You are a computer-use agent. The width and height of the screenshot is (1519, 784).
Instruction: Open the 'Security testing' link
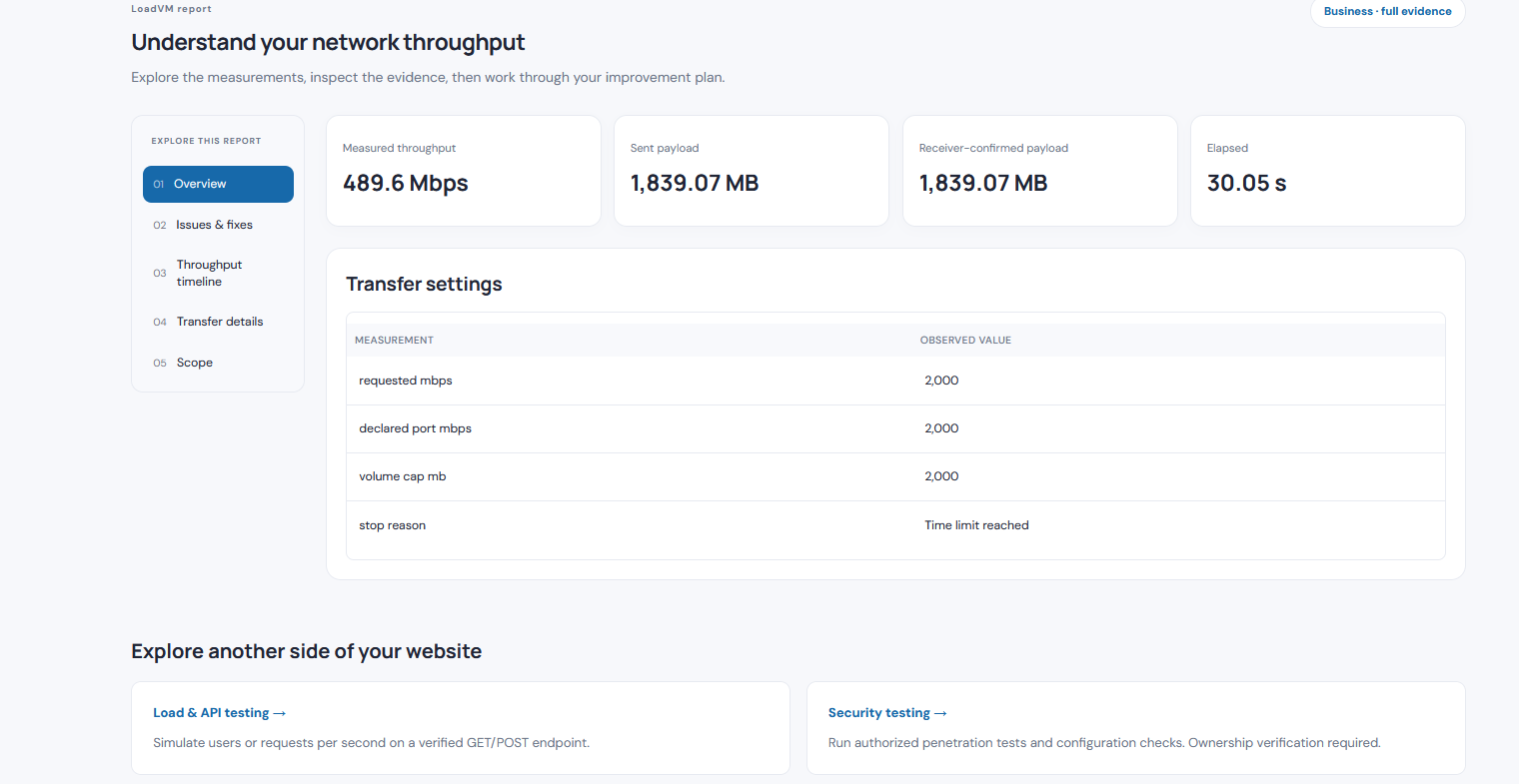click(x=887, y=713)
